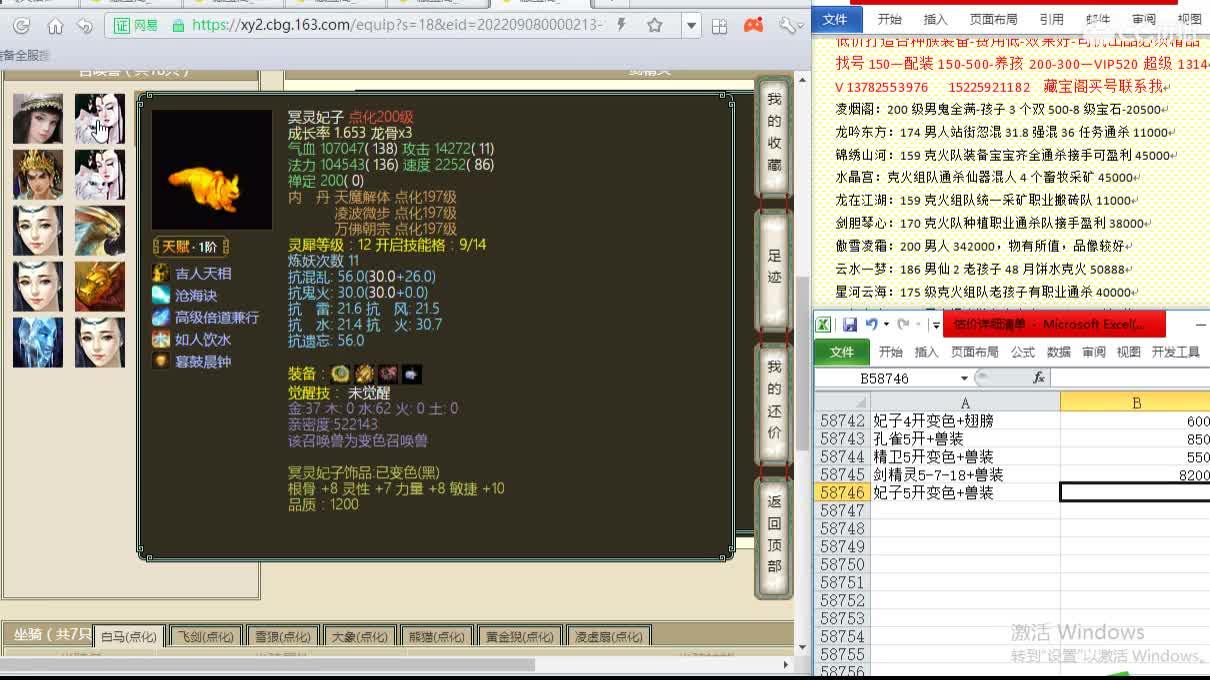
Task: Click the first equipment icon after 装备
Action: 341,373
